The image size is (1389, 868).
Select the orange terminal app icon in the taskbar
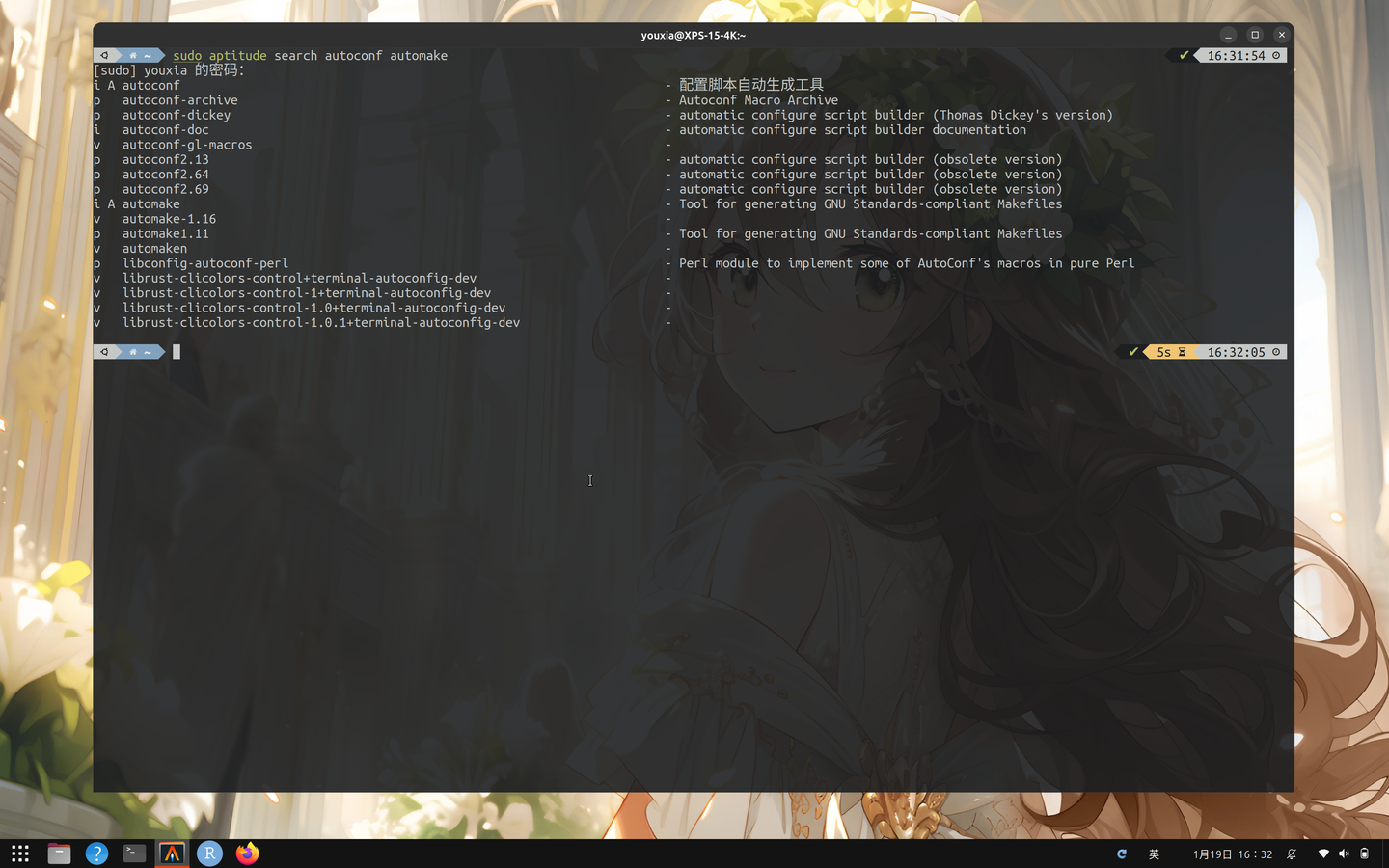172,854
